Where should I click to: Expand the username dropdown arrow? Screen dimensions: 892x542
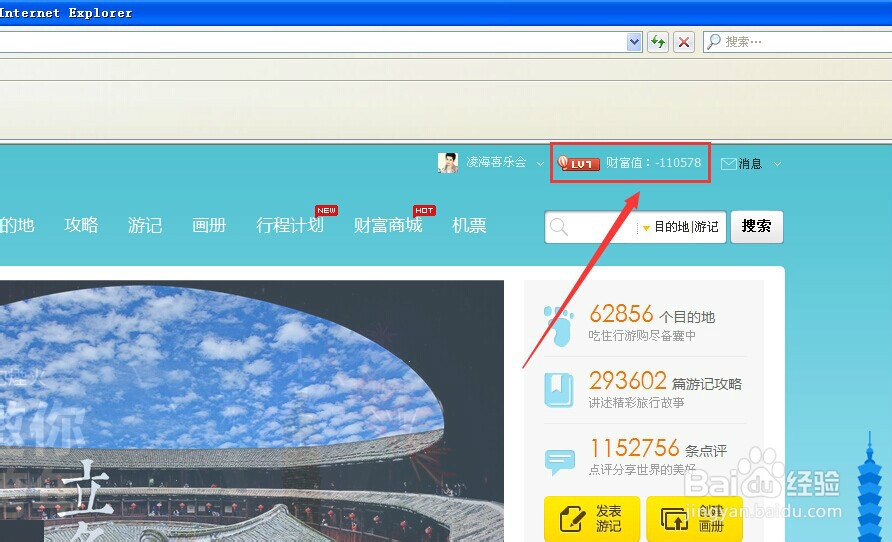(x=540, y=164)
